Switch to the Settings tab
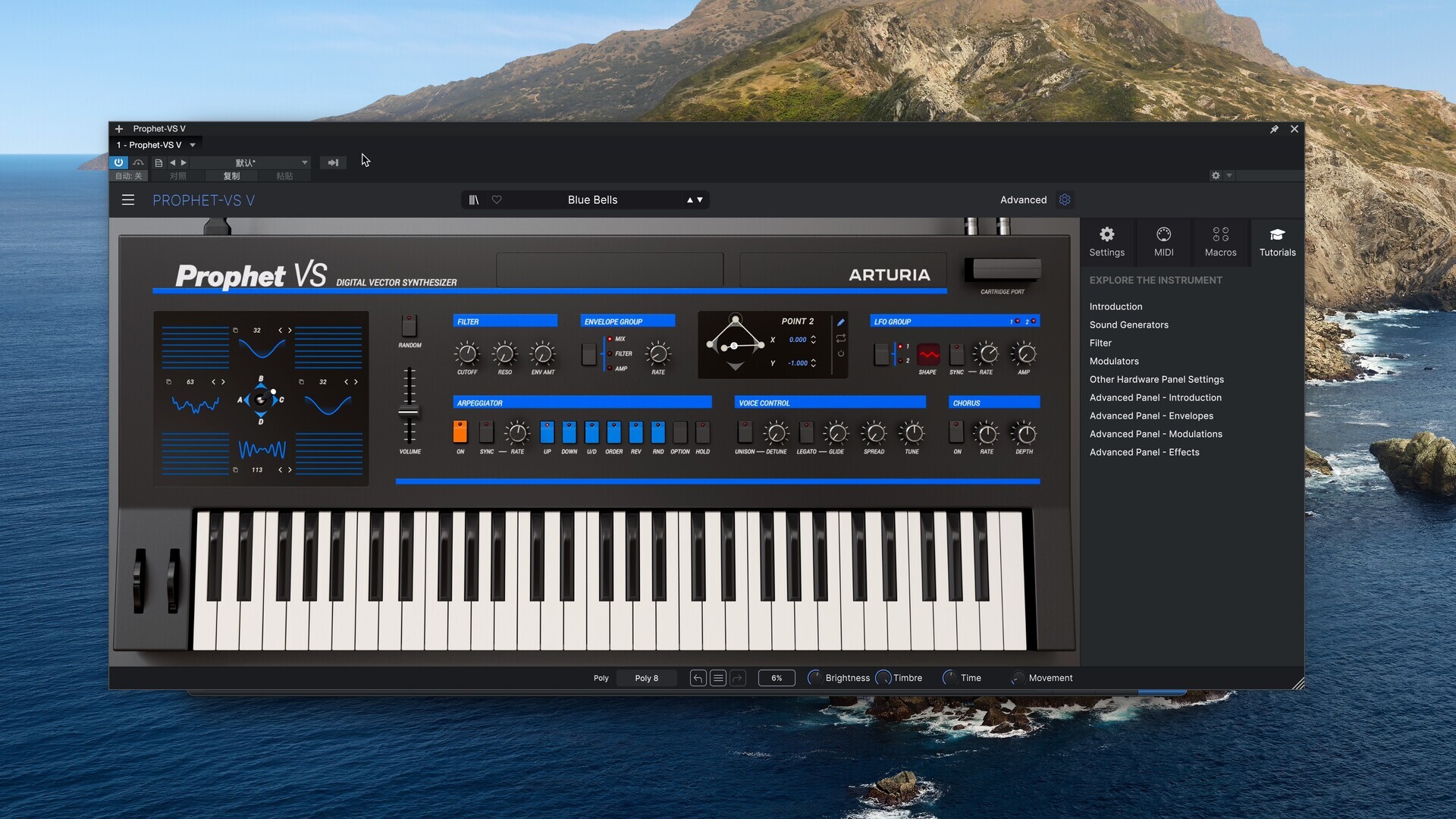1456x819 pixels. pos(1107,242)
